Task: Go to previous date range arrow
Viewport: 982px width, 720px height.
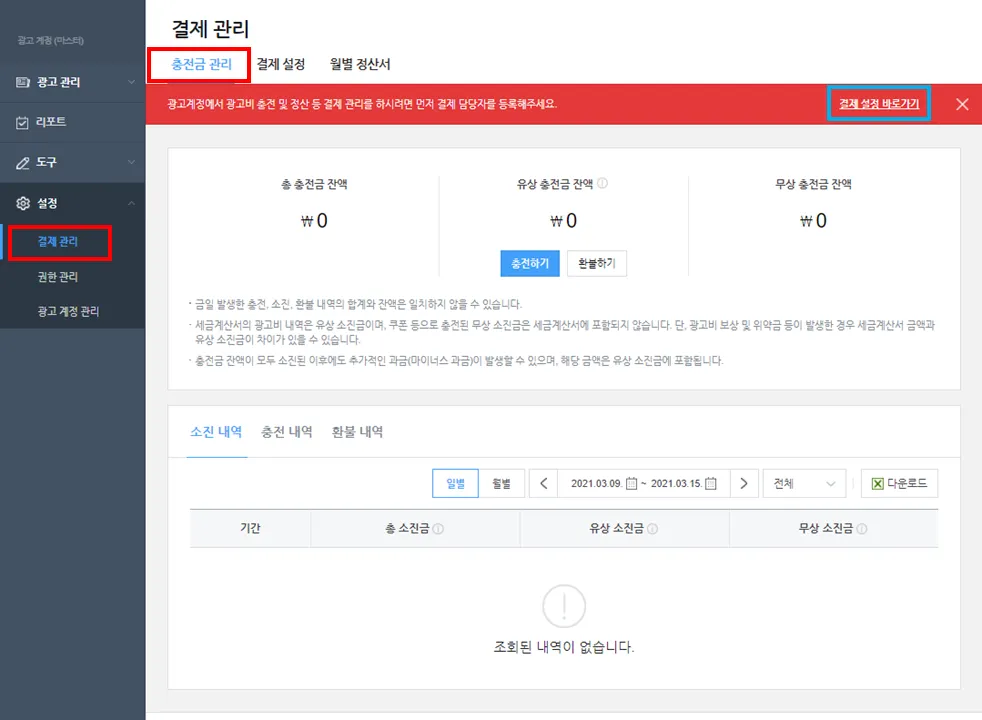Action: [544, 483]
